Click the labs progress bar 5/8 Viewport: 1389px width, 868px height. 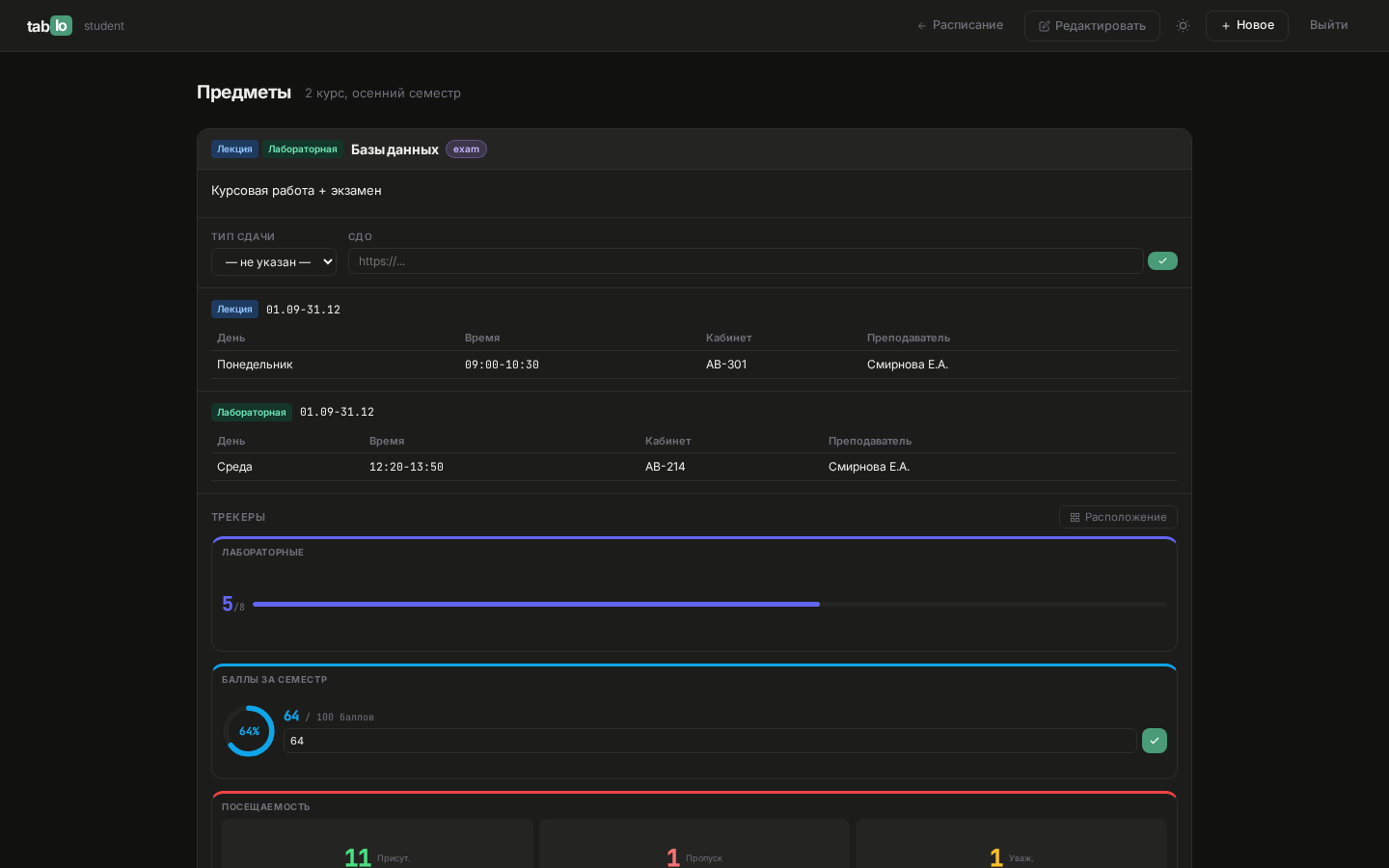click(710, 605)
